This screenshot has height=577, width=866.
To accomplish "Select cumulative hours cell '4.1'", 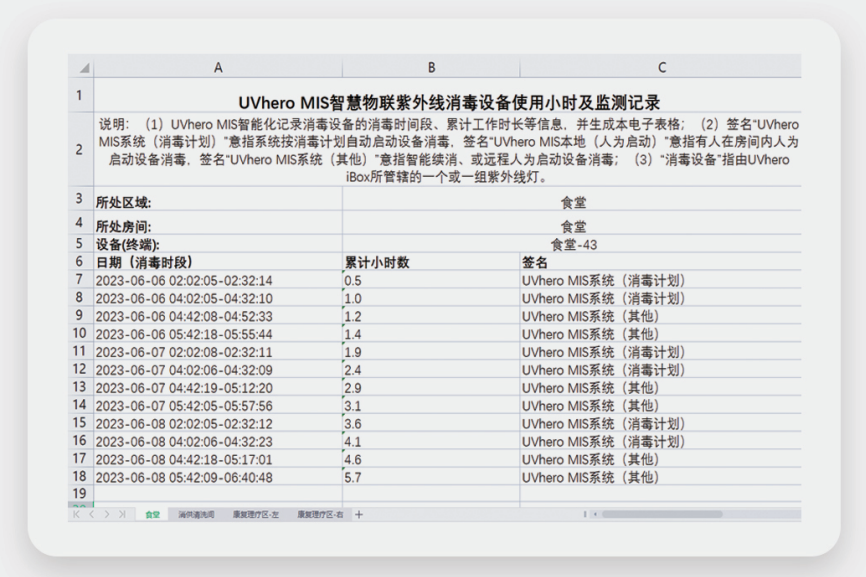I will coord(431,441).
